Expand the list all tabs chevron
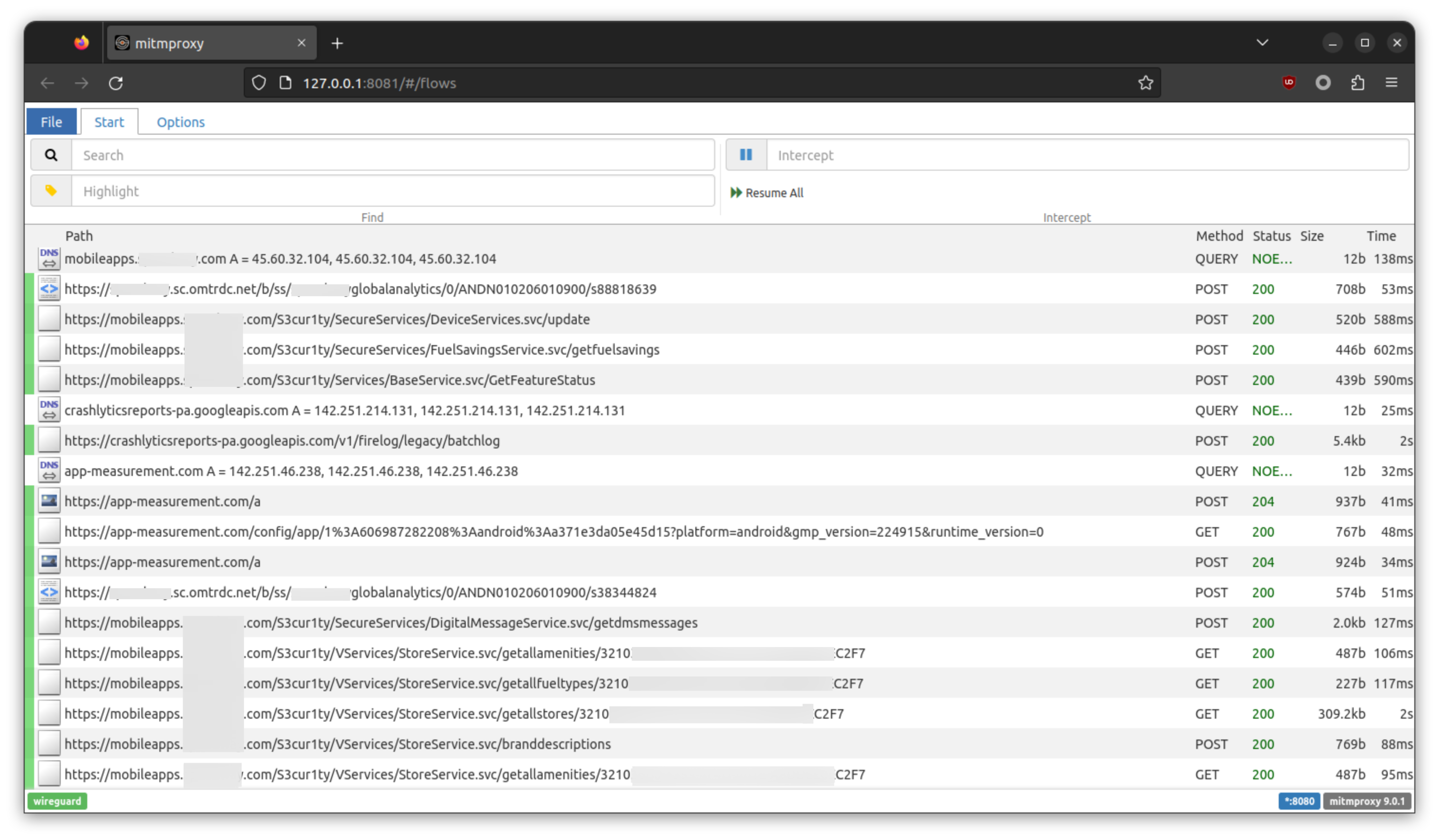This screenshot has width=1439, height=840. tap(1263, 43)
